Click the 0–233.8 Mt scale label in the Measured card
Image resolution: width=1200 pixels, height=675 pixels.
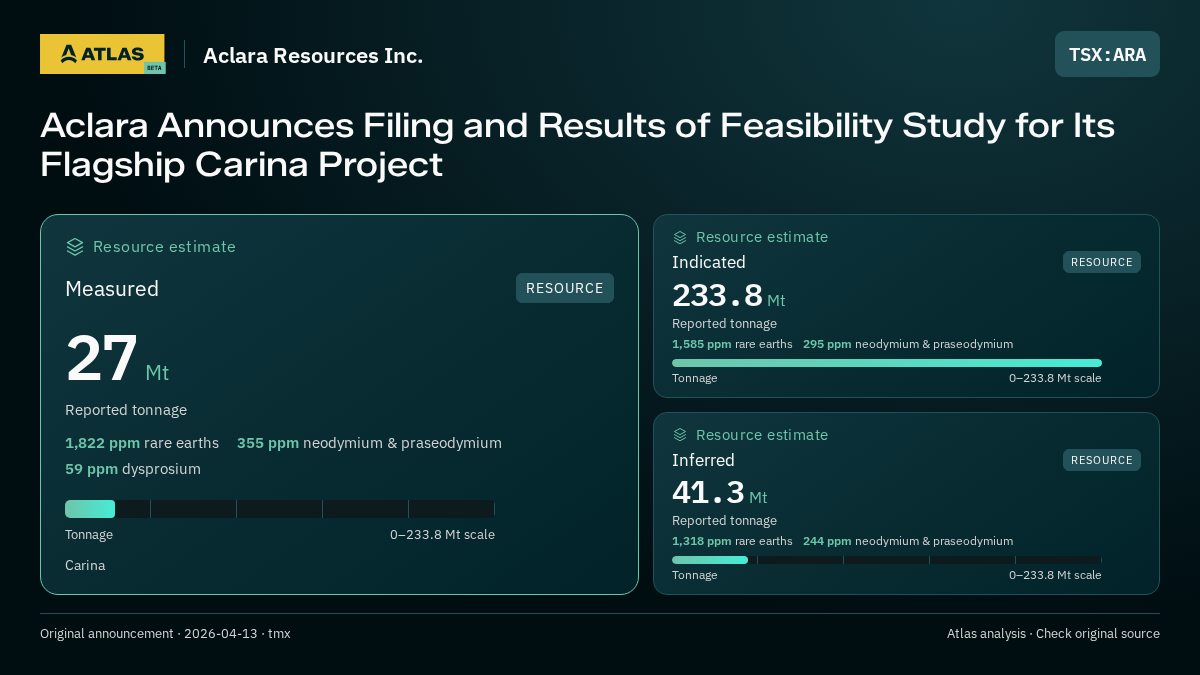(442, 535)
